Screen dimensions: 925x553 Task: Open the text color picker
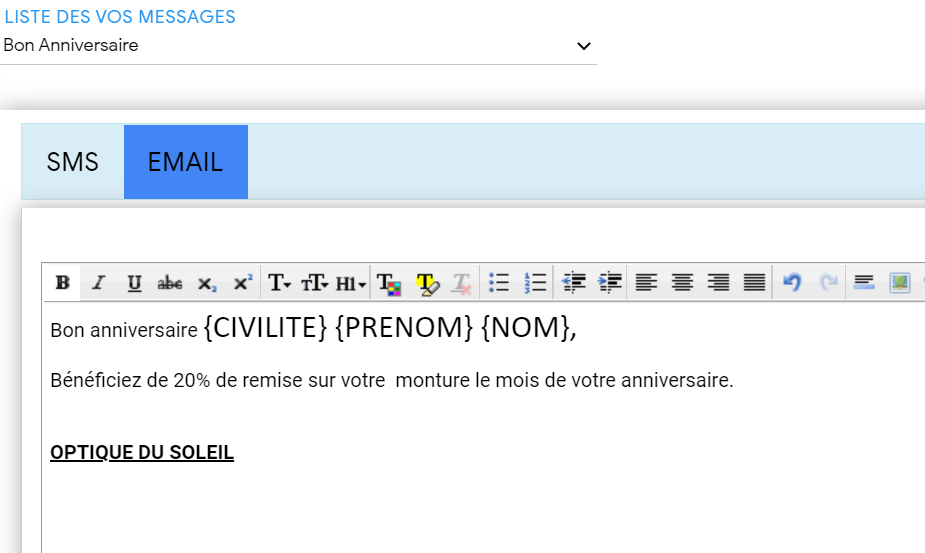(x=389, y=283)
